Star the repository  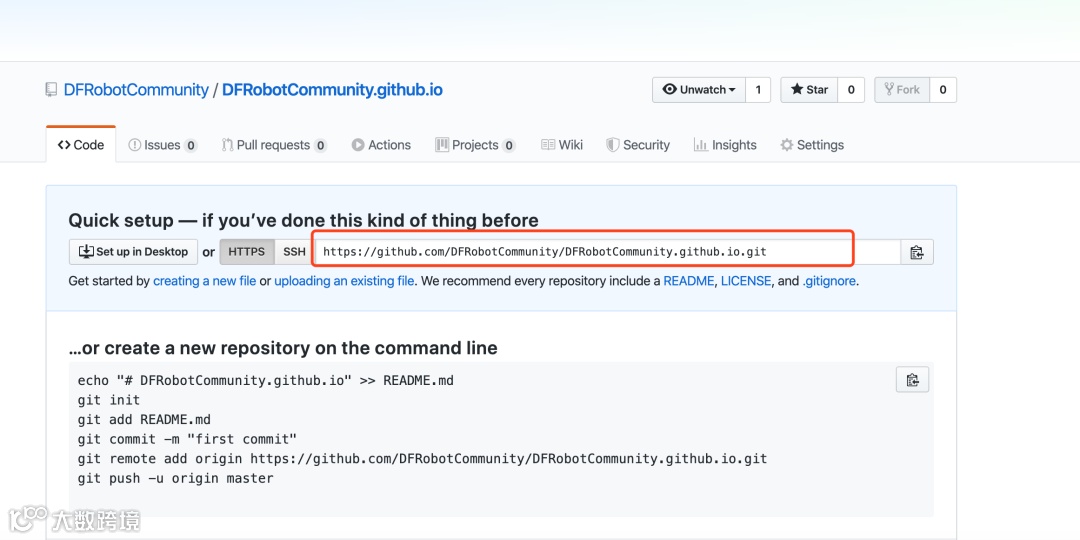[x=809, y=90]
